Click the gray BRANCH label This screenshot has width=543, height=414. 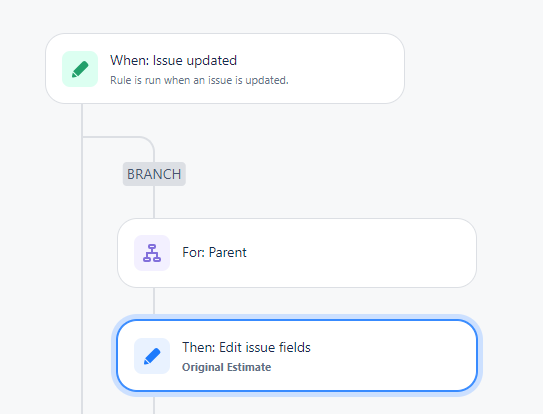(x=154, y=174)
